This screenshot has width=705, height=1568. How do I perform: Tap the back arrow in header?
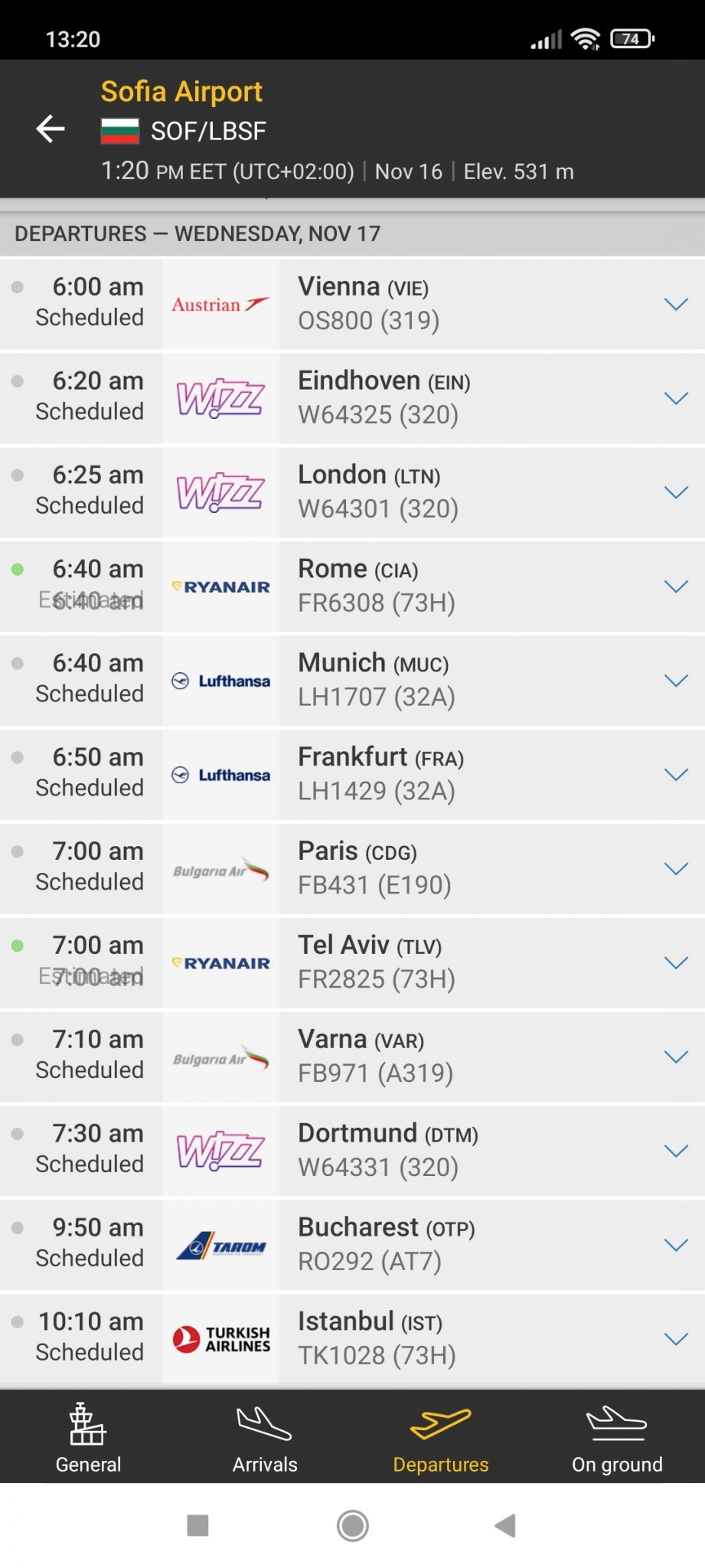(x=51, y=129)
